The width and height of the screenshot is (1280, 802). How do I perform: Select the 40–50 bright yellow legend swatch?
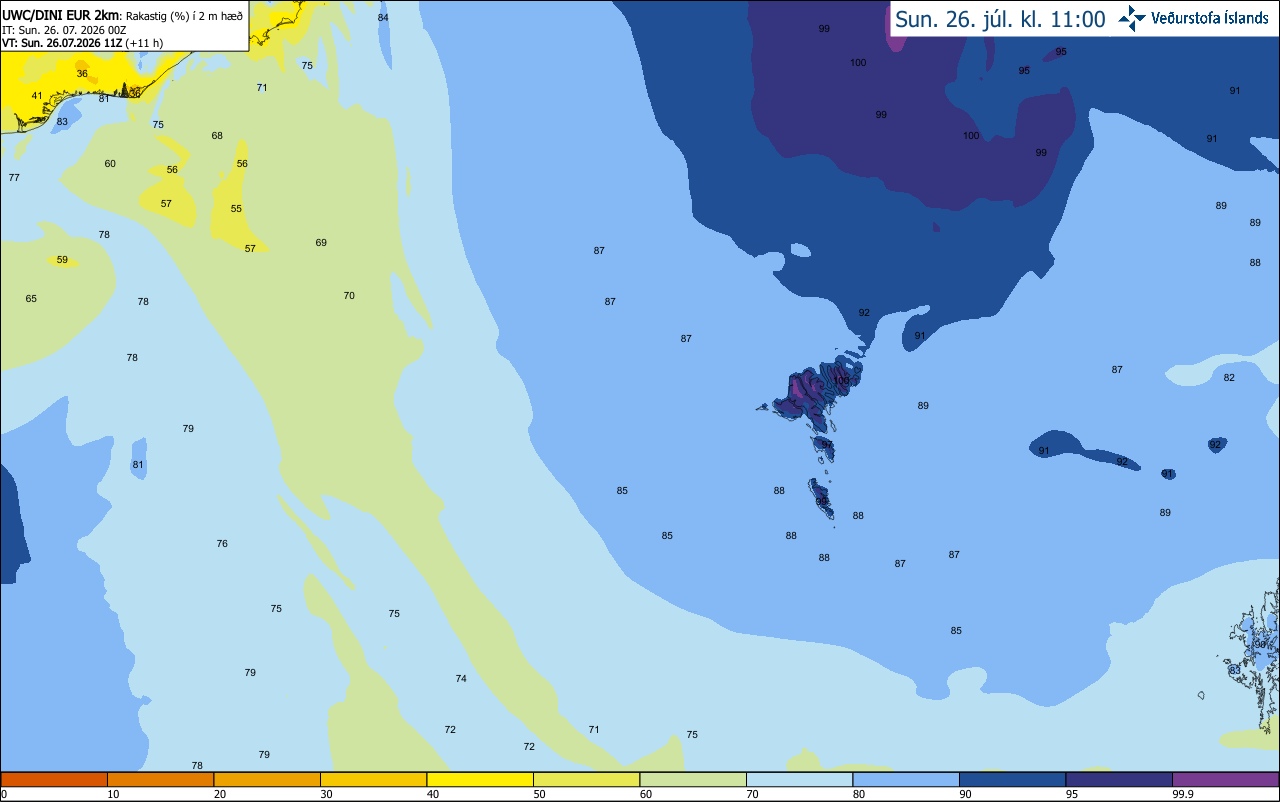coord(480,779)
